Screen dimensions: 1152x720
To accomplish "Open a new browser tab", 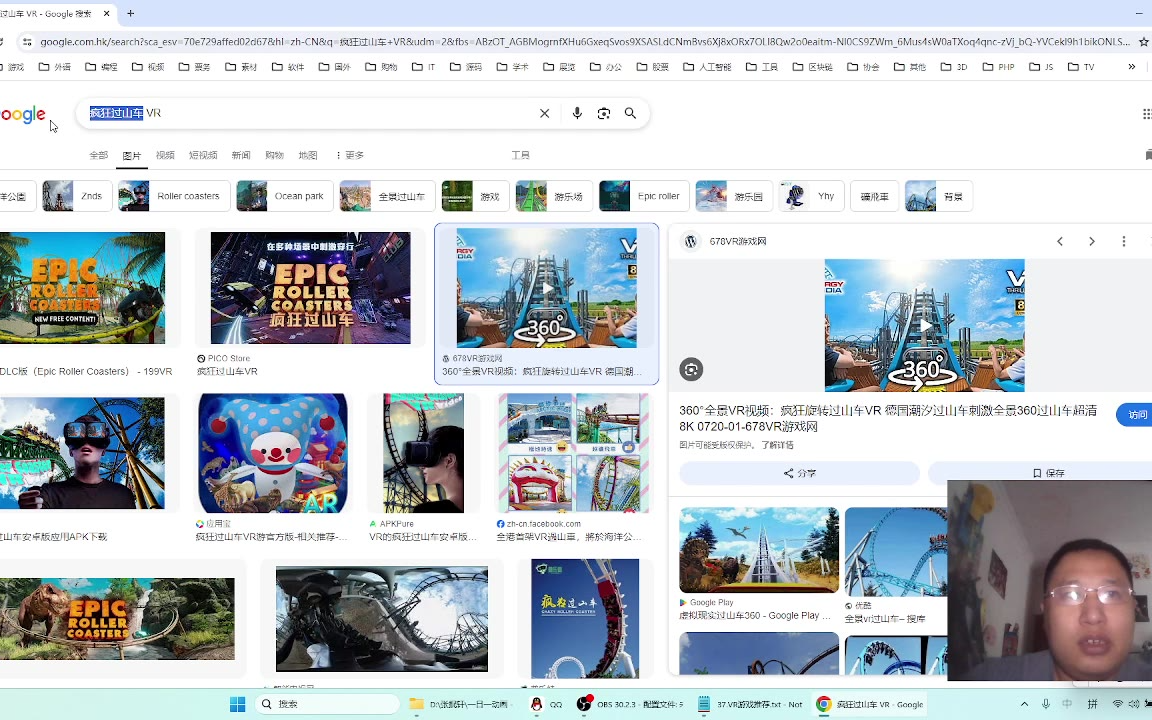I will [131, 13].
